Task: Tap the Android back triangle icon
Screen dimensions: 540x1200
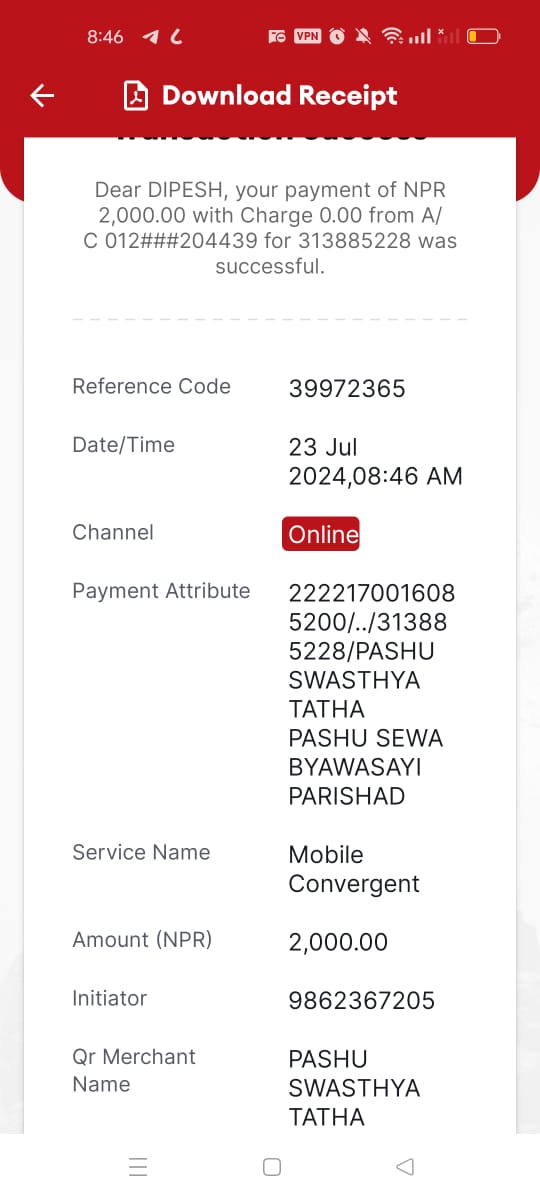Action: [x=404, y=1166]
